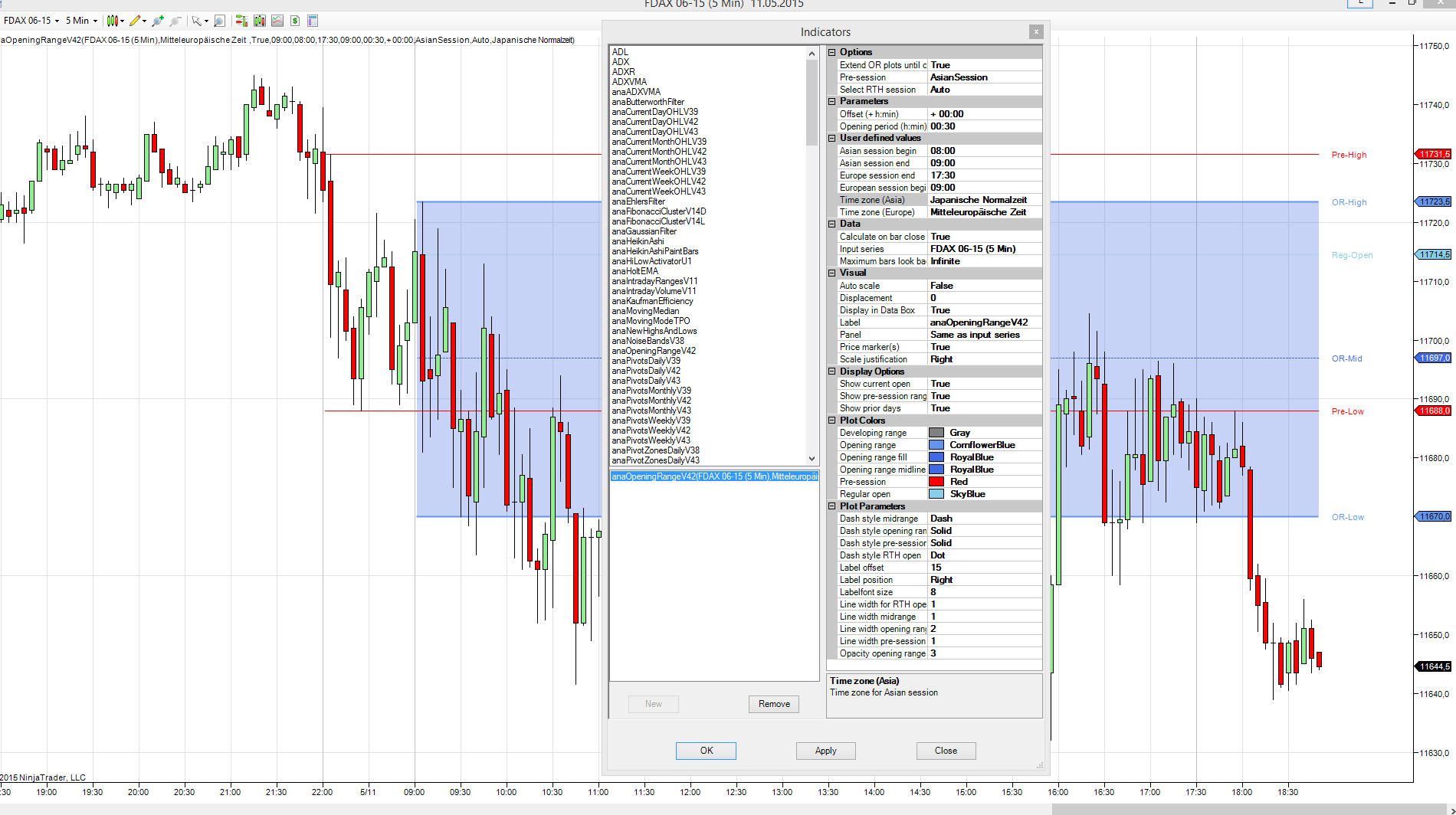Open the chart Properties icon
1456x815 pixels.
point(313,21)
